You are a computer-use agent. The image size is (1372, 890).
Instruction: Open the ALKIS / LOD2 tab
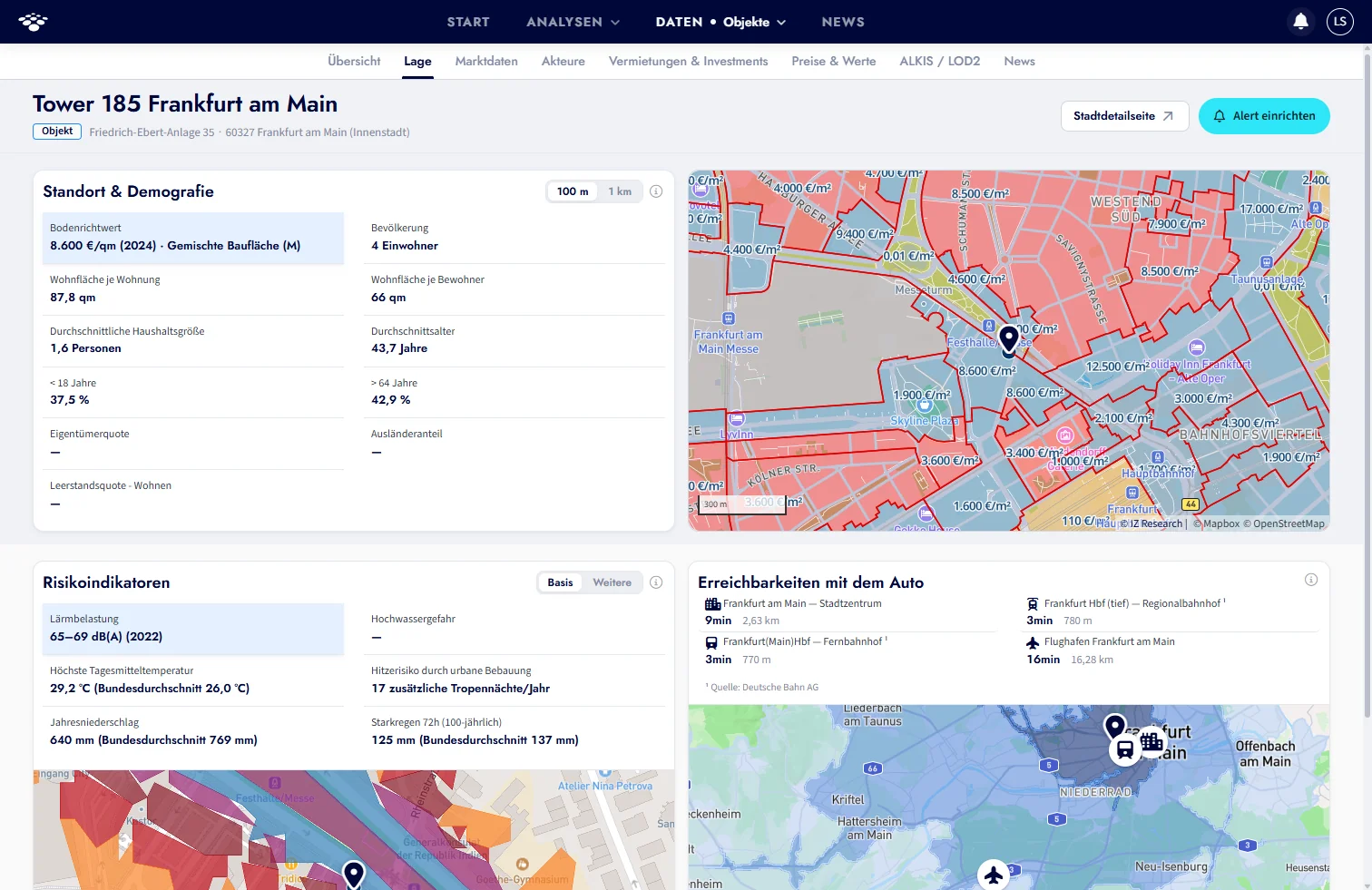tap(940, 61)
